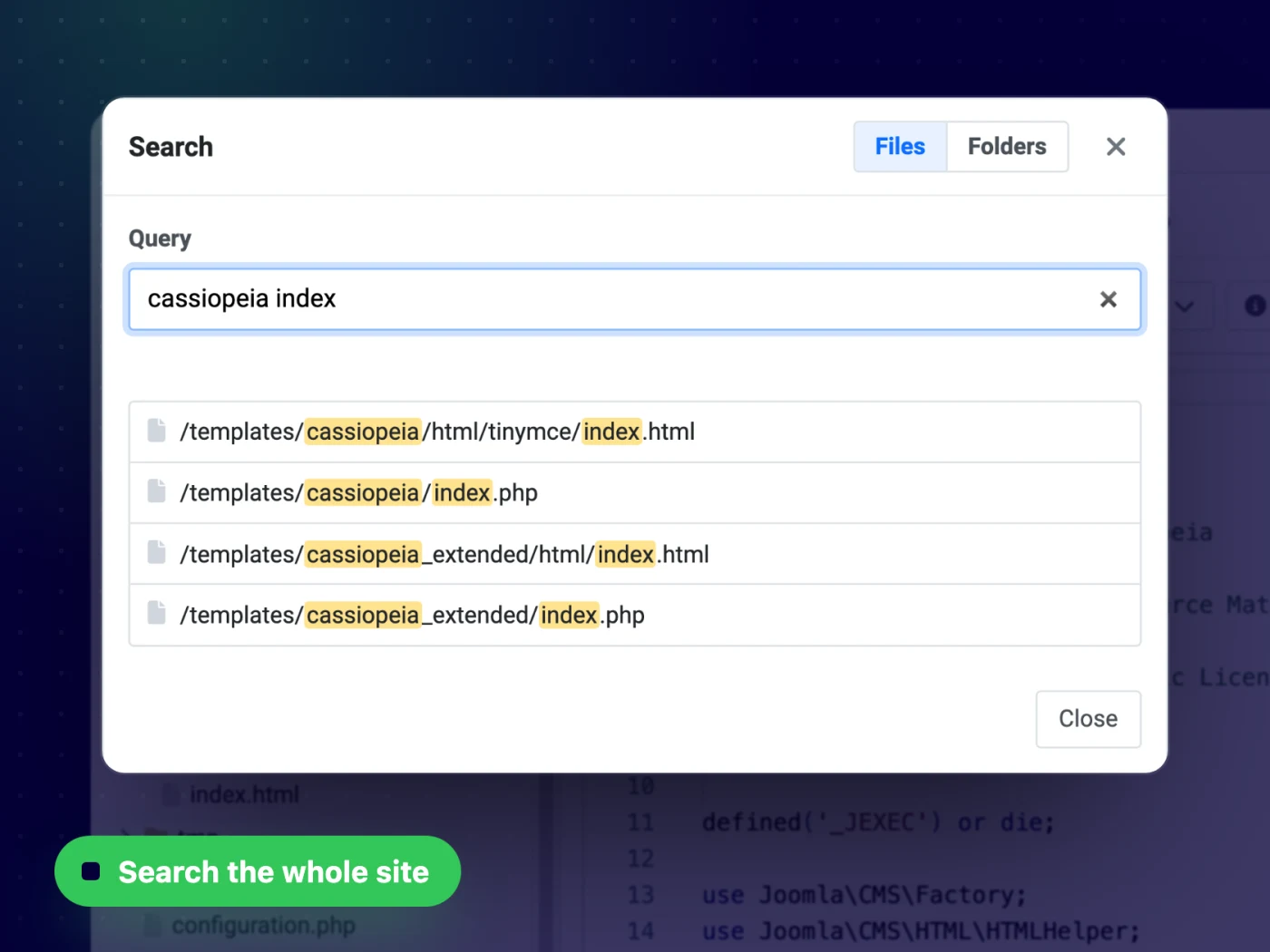Screen dimensions: 1270x952
Task: Switch to the Files tab
Action: coord(900,147)
